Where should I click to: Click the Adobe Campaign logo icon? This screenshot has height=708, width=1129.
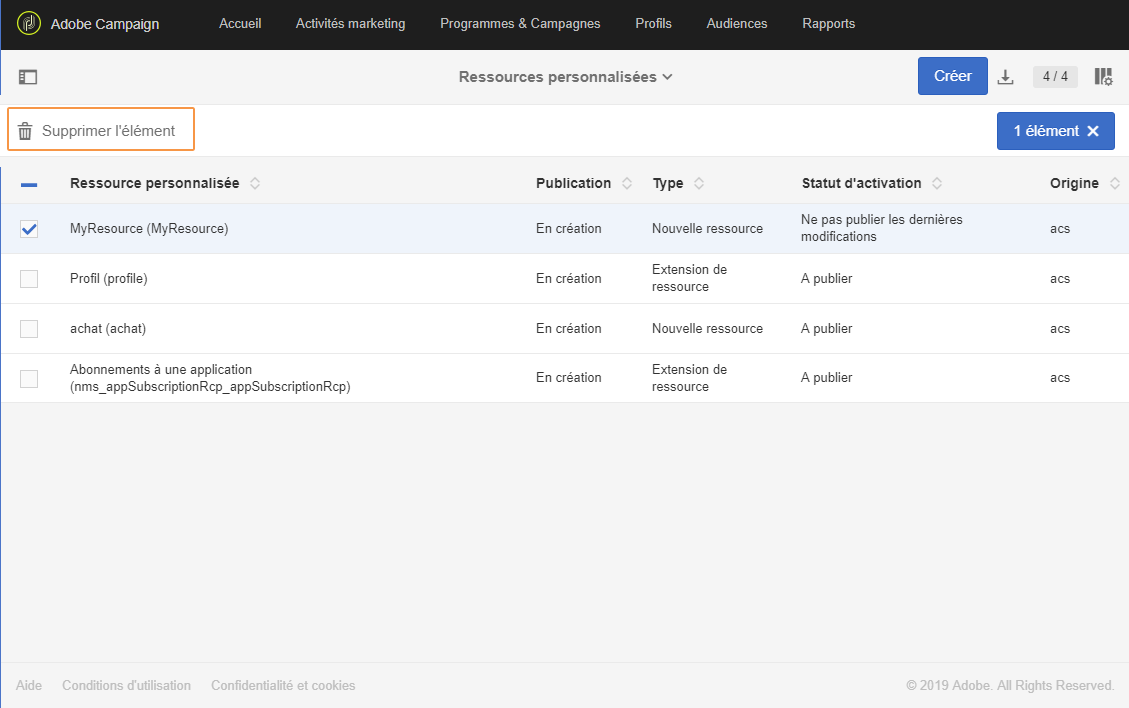28,24
